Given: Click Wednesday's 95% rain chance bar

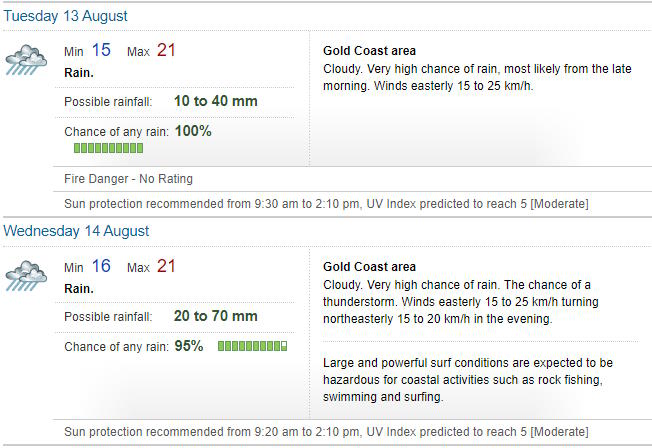Looking at the screenshot, I should tap(252, 346).
